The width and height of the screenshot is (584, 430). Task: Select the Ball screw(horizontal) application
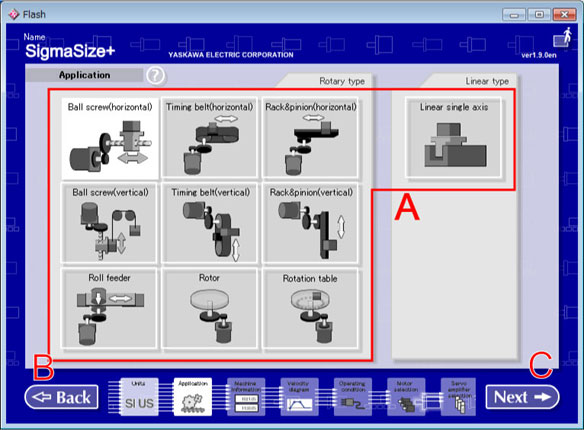pos(110,138)
